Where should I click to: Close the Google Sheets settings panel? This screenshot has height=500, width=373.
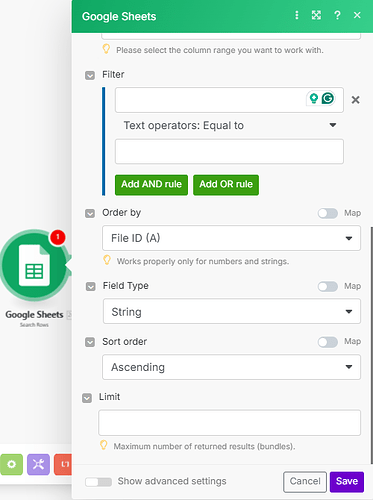pyautogui.click(x=357, y=15)
